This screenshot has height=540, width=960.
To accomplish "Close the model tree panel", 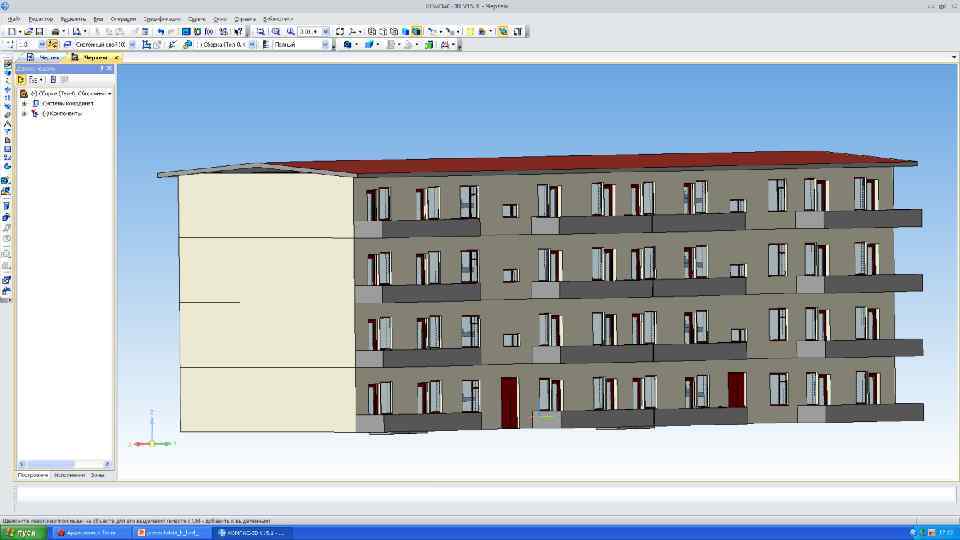I will (110, 69).
